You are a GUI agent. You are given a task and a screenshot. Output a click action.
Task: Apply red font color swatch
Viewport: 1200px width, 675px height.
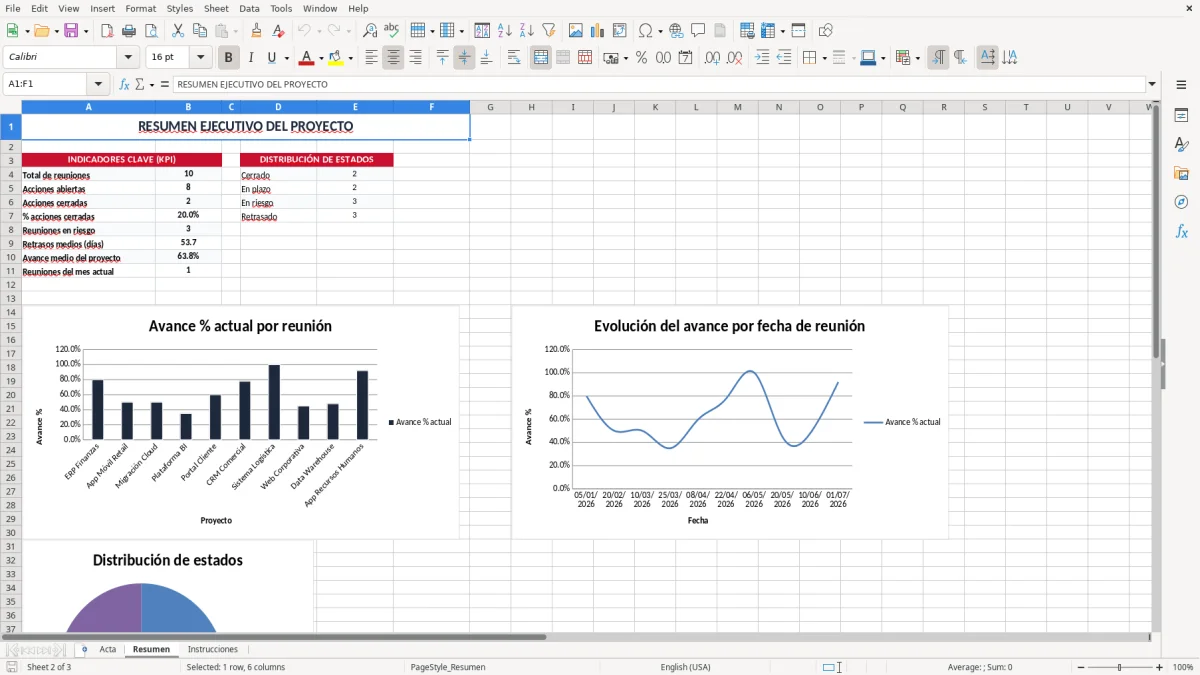[307, 58]
